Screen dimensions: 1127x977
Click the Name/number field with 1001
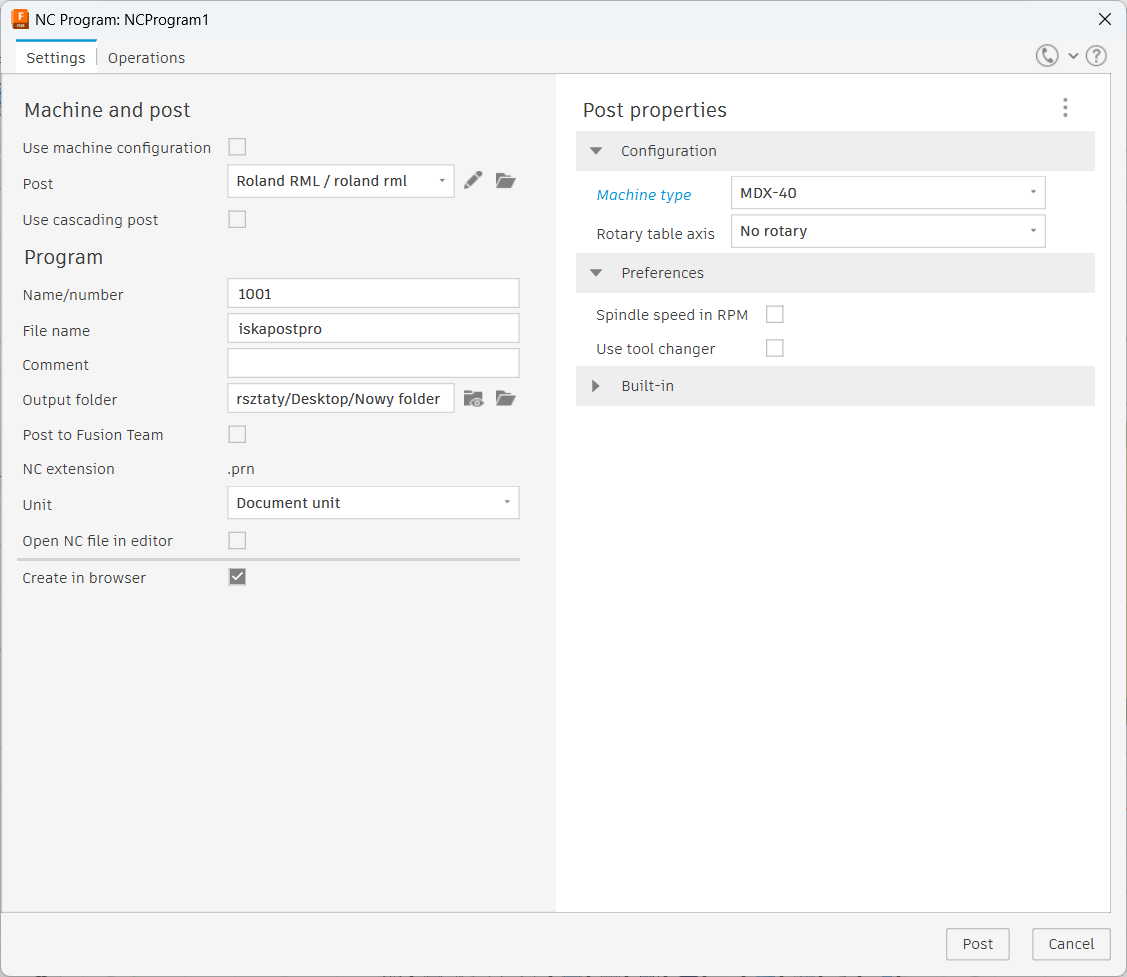[x=373, y=293]
